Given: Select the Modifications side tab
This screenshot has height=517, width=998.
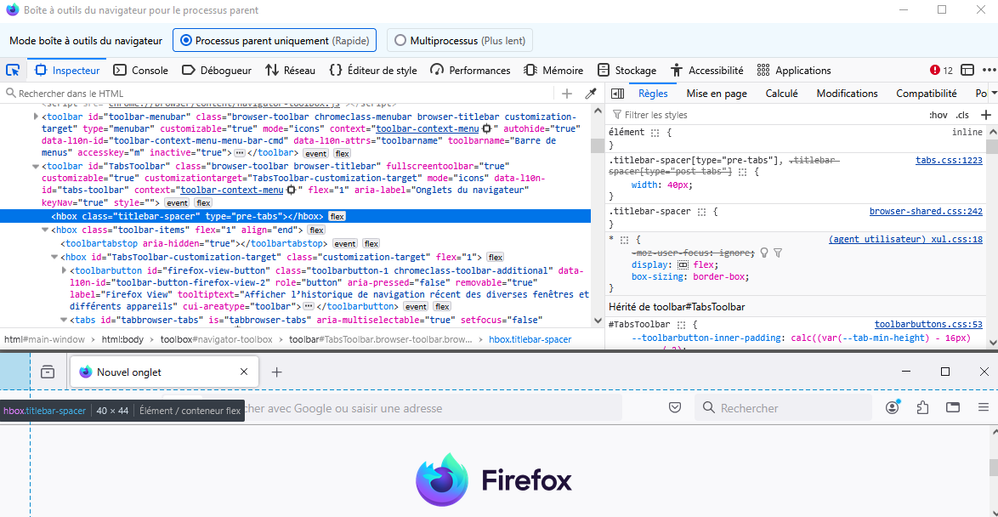Looking at the screenshot, I should pyautogui.click(x=847, y=94).
